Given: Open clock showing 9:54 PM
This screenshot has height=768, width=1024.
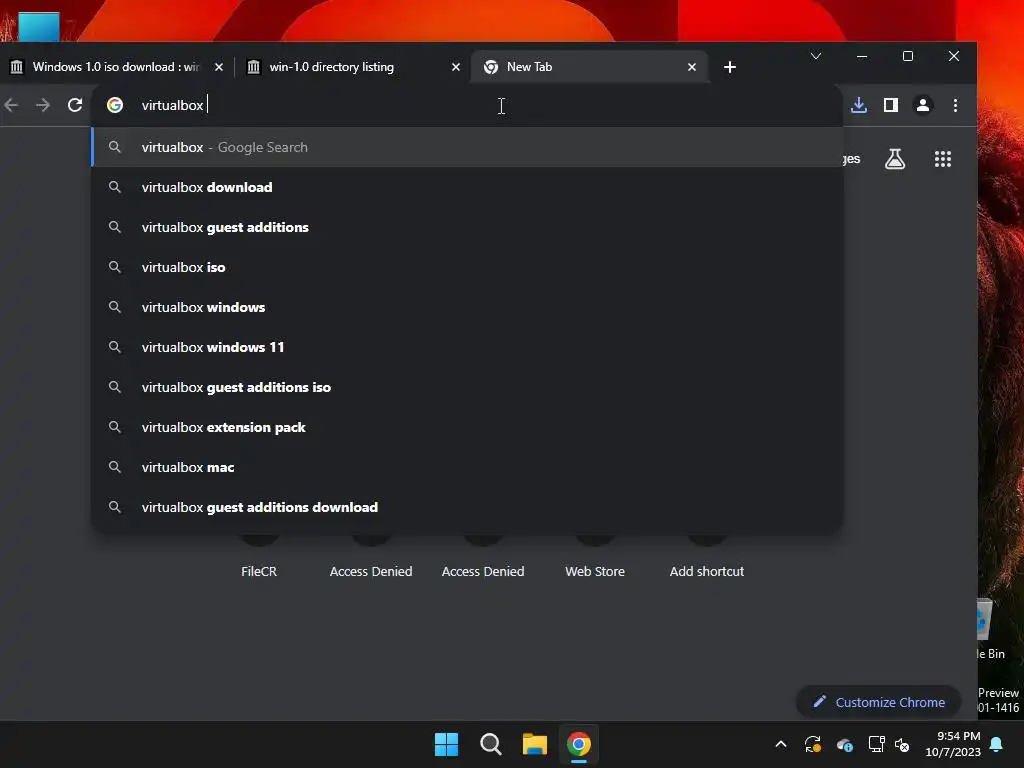Looking at the screenshot, I should 953,744.
